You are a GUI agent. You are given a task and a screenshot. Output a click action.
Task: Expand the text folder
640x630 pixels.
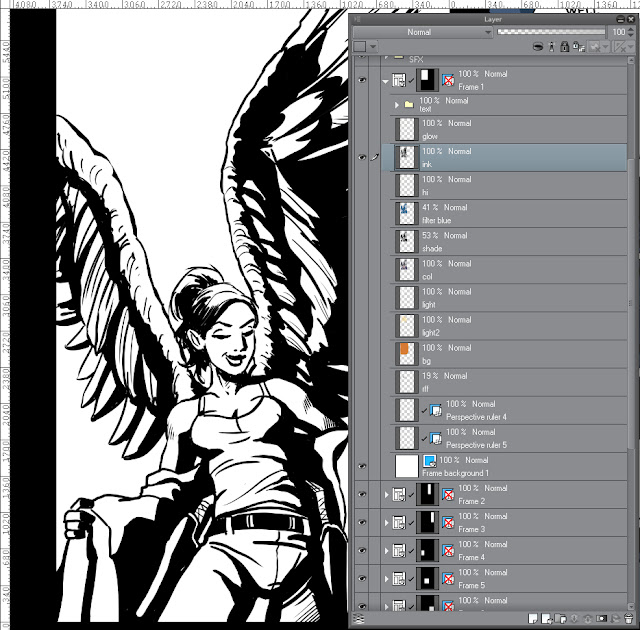point(397,105)
